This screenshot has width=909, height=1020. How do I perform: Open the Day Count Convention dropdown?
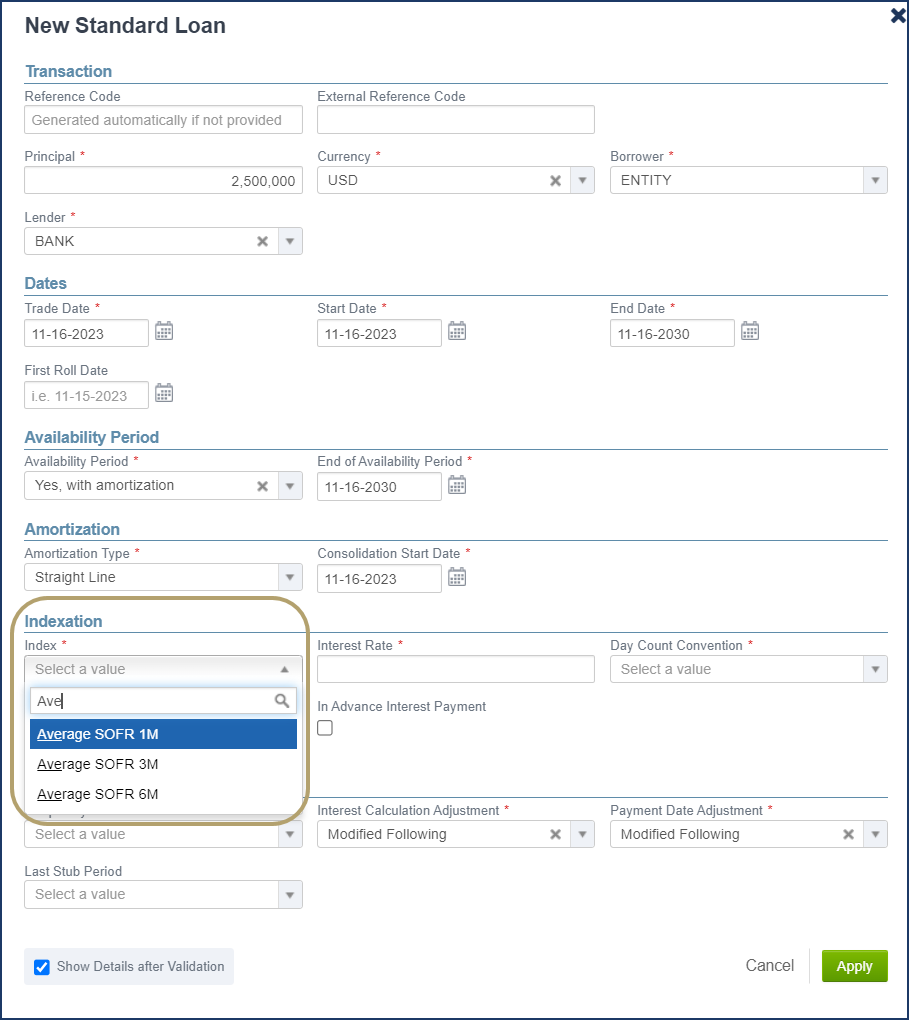[x=876, y=669]
